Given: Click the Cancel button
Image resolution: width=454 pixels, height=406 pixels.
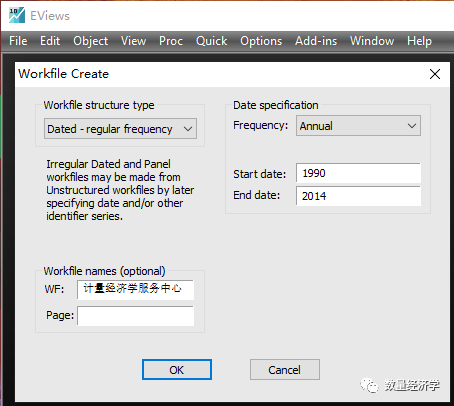Looking at the screenshot, I should (285, 370).
